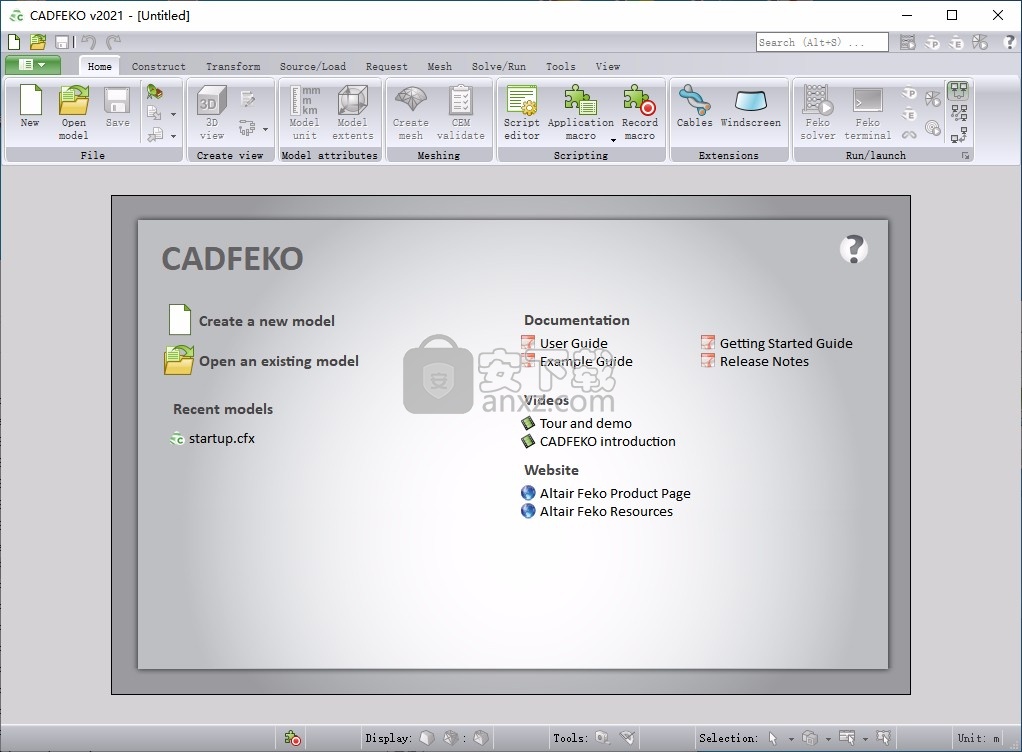1022x752 pixels.
Task: Expand the tree layout dropdown in Create view
Action: click(265, 129)
